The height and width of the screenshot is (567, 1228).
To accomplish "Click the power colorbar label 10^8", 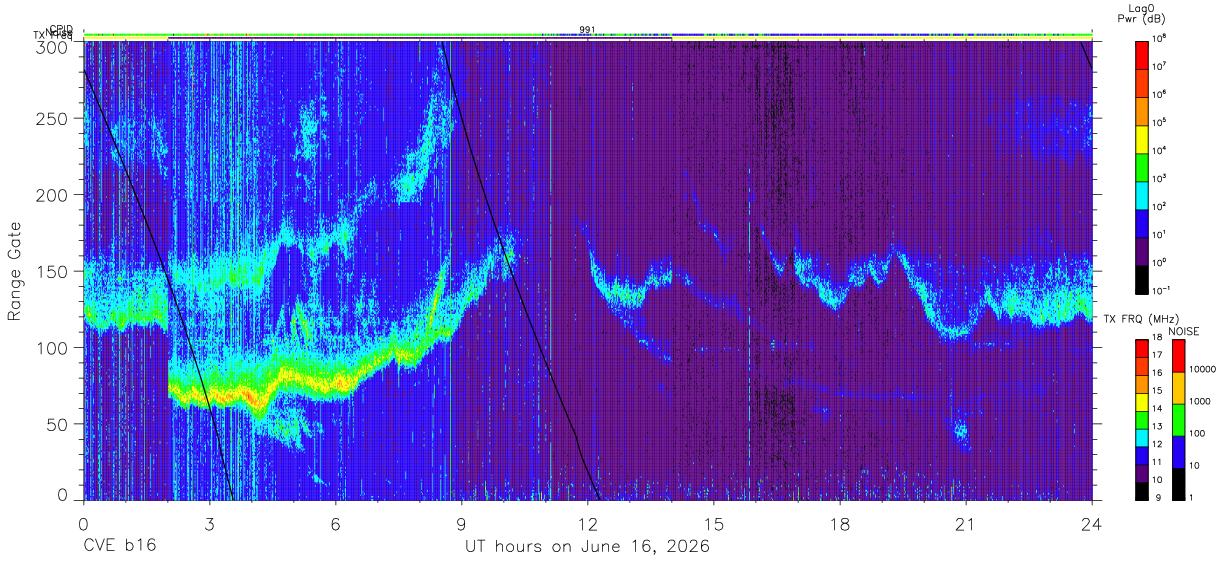I will click(1160, 39).
